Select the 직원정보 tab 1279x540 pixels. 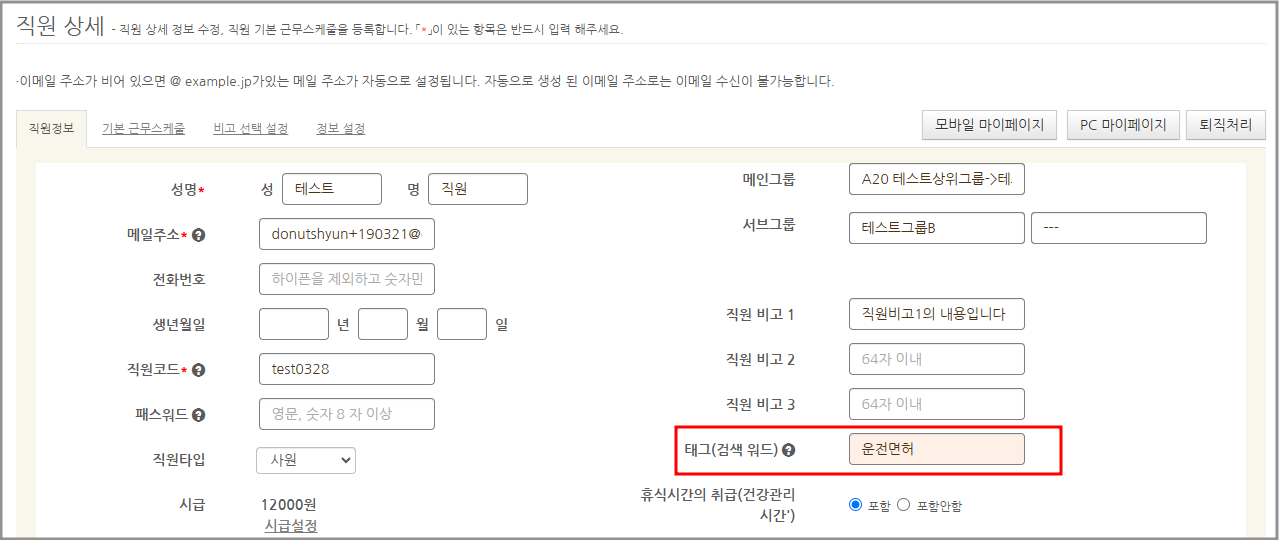point(51,129)
